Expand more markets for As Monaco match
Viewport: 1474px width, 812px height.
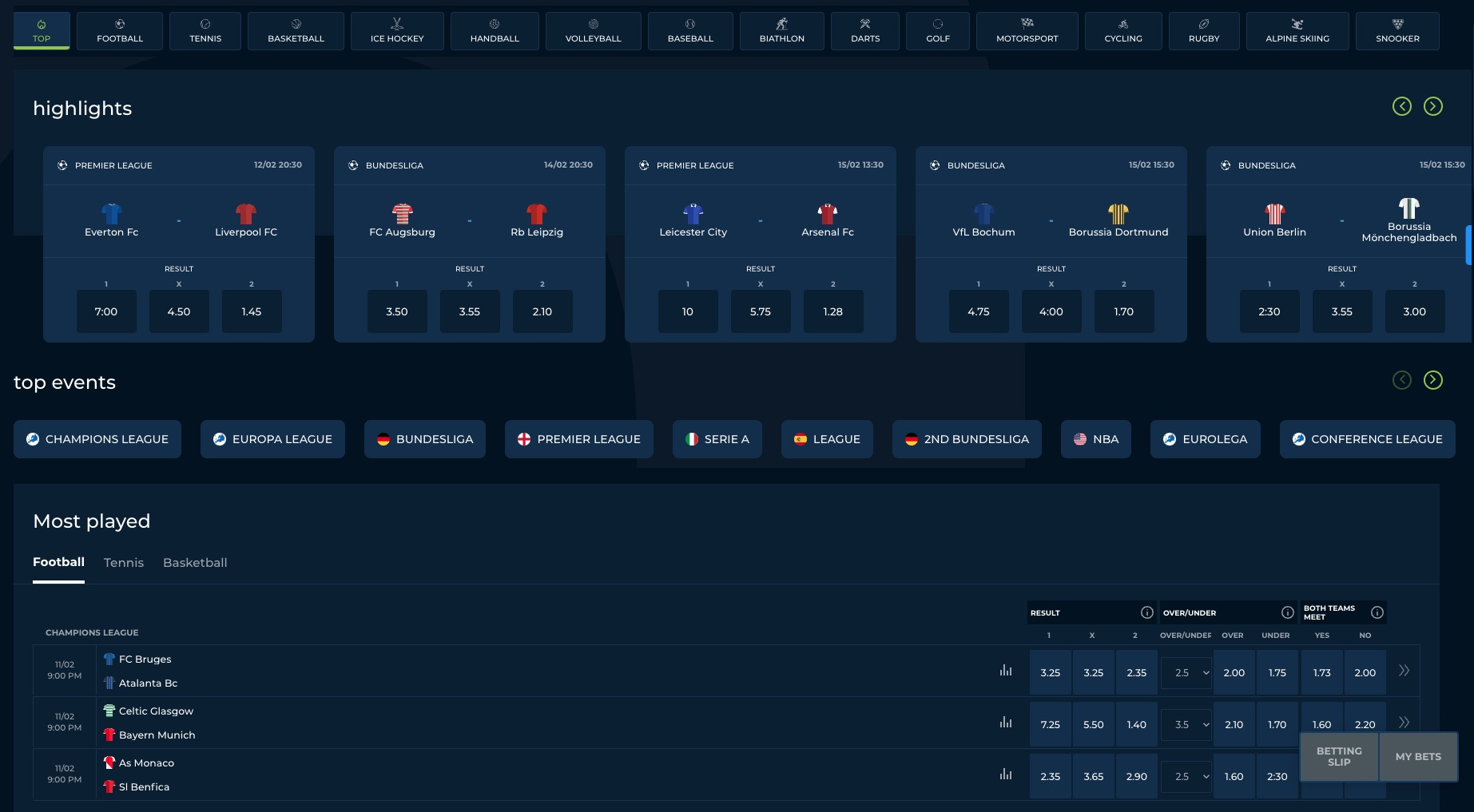1404,774
